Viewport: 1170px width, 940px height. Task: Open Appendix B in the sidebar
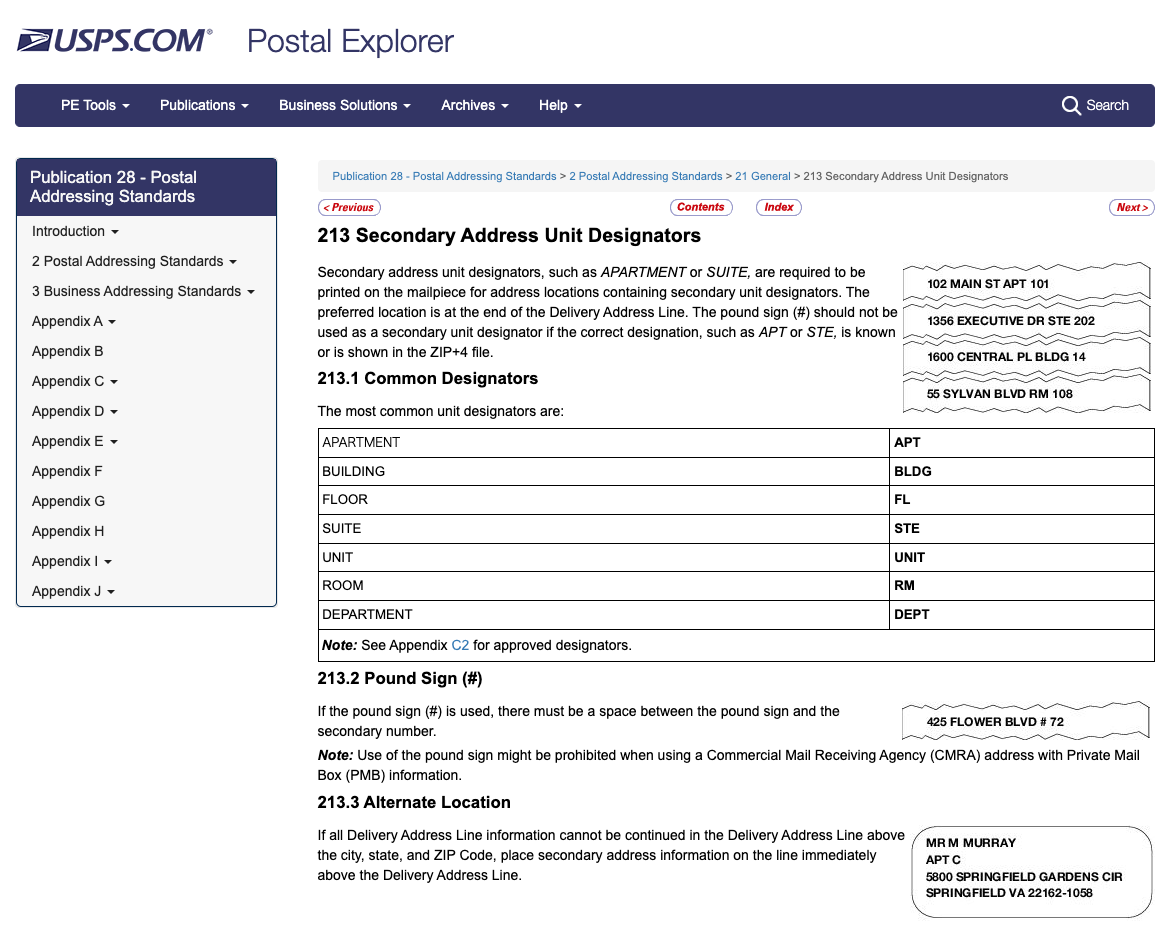(x=67, y=351)
